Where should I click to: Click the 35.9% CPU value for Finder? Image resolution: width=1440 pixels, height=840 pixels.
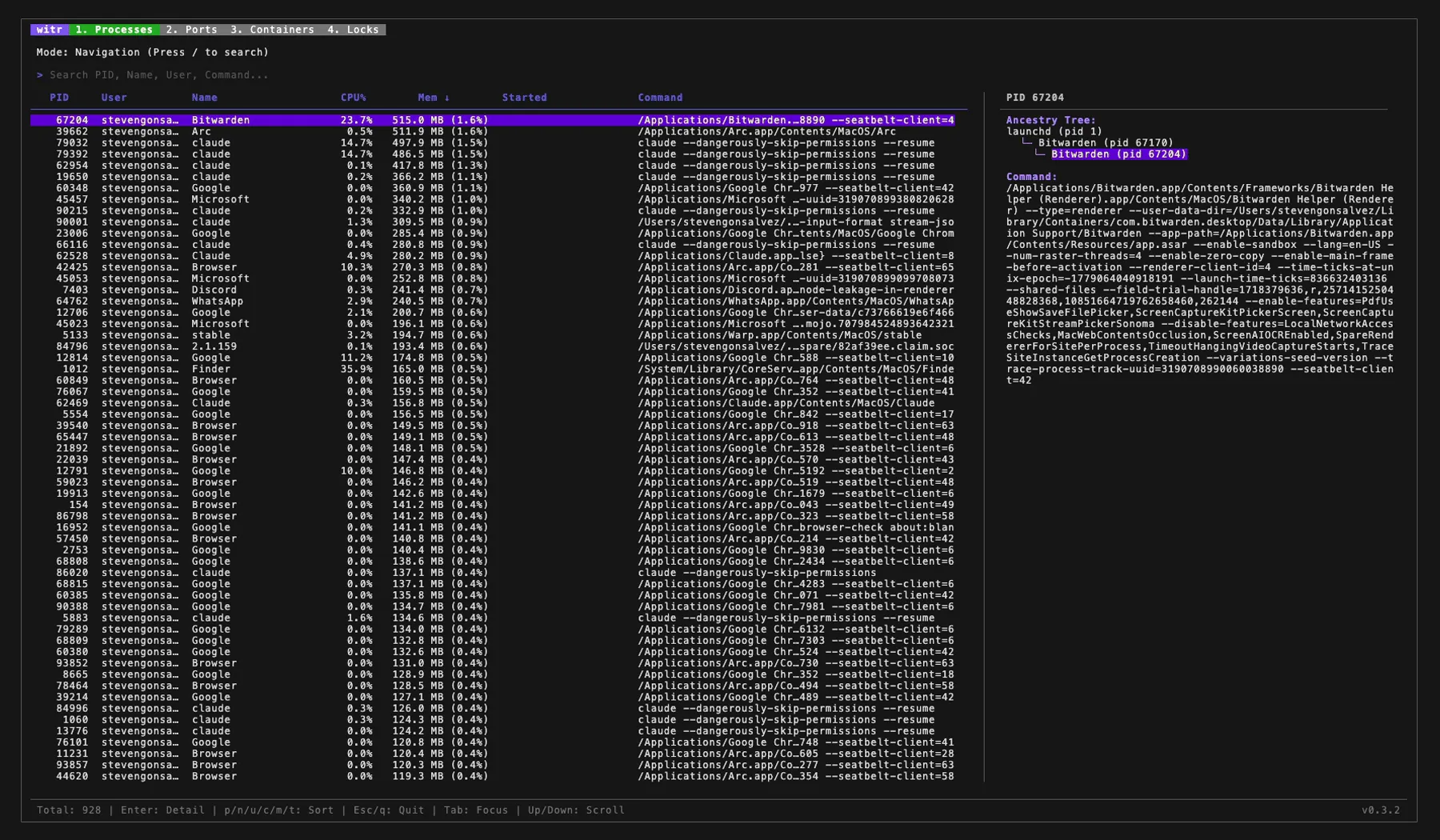(356, 370)
